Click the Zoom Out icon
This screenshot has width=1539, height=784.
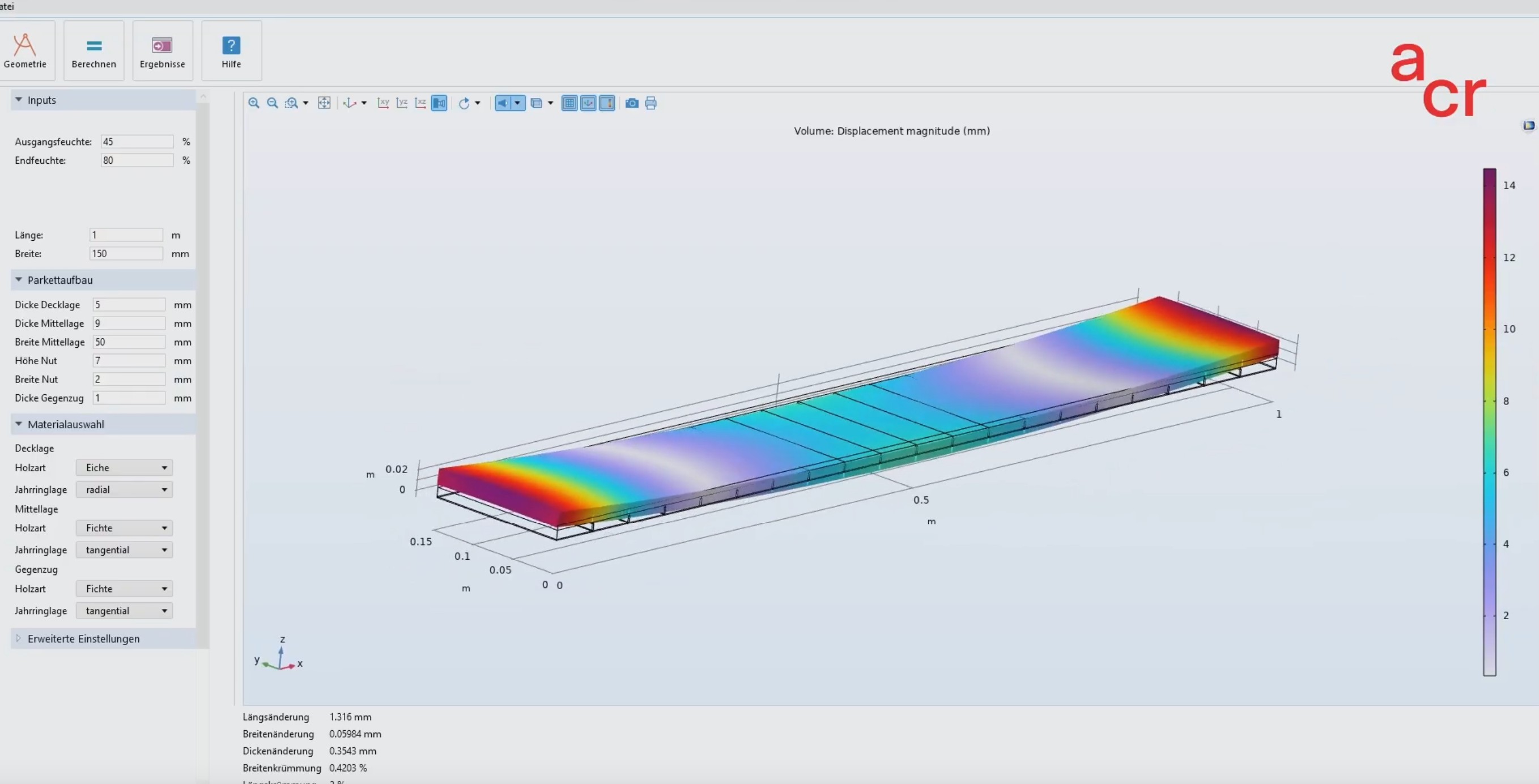[x=273, y=103]
